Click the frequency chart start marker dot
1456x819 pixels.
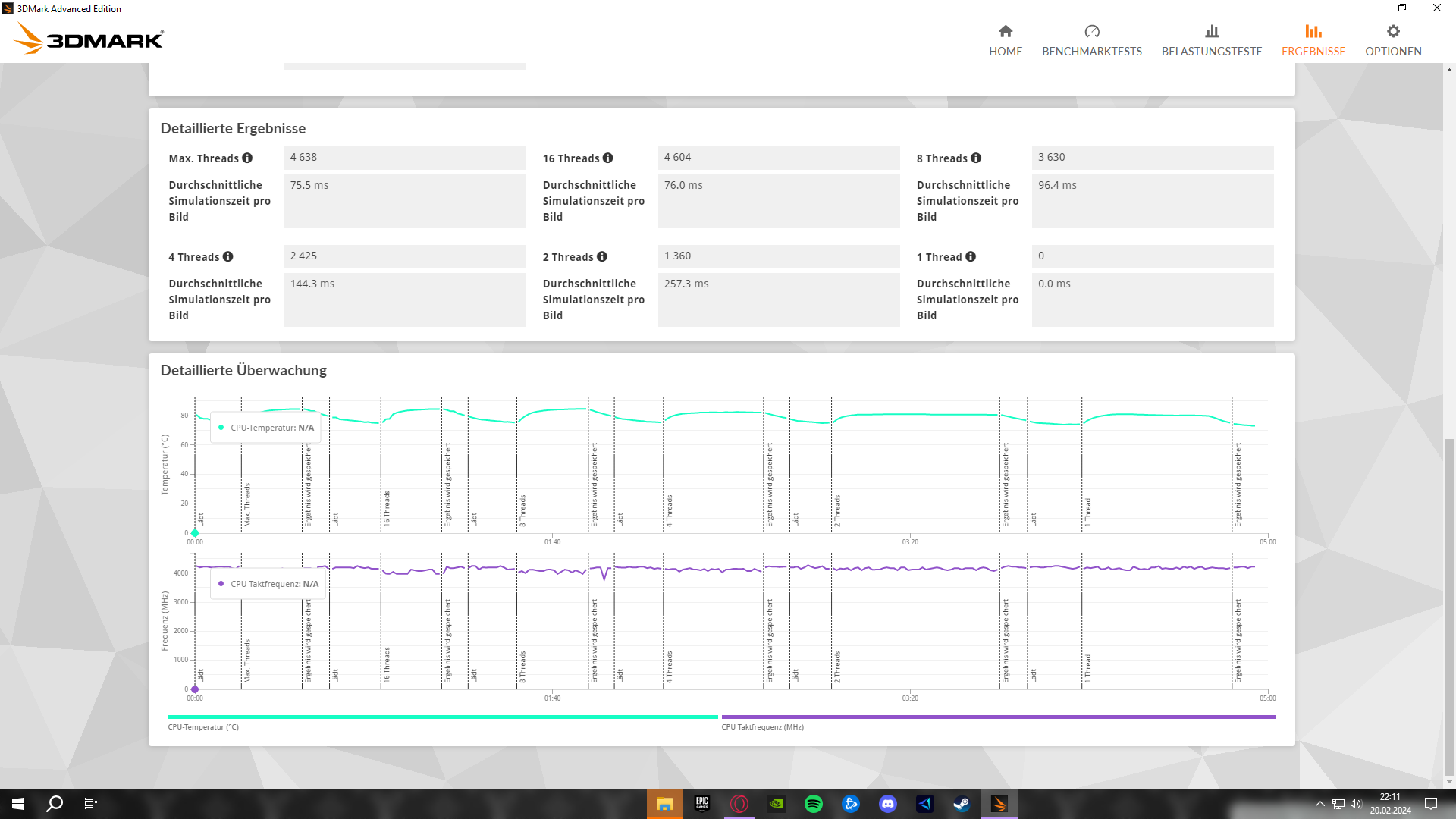tap(195, 689)
